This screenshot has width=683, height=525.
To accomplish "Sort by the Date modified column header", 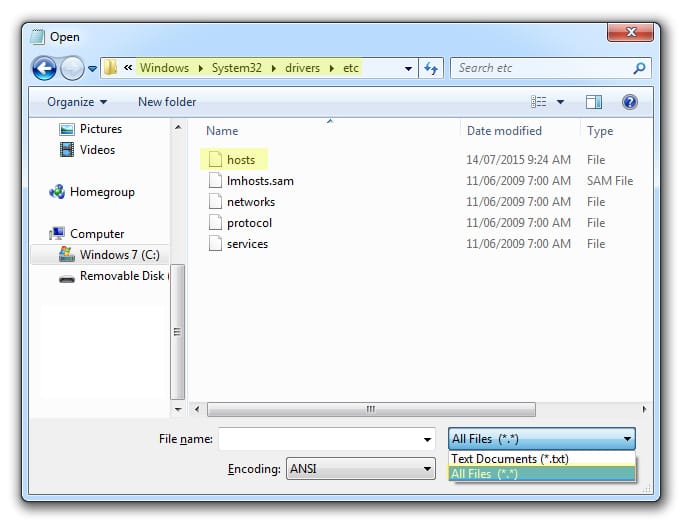I will pyautogui.click(x=504, y=131).
